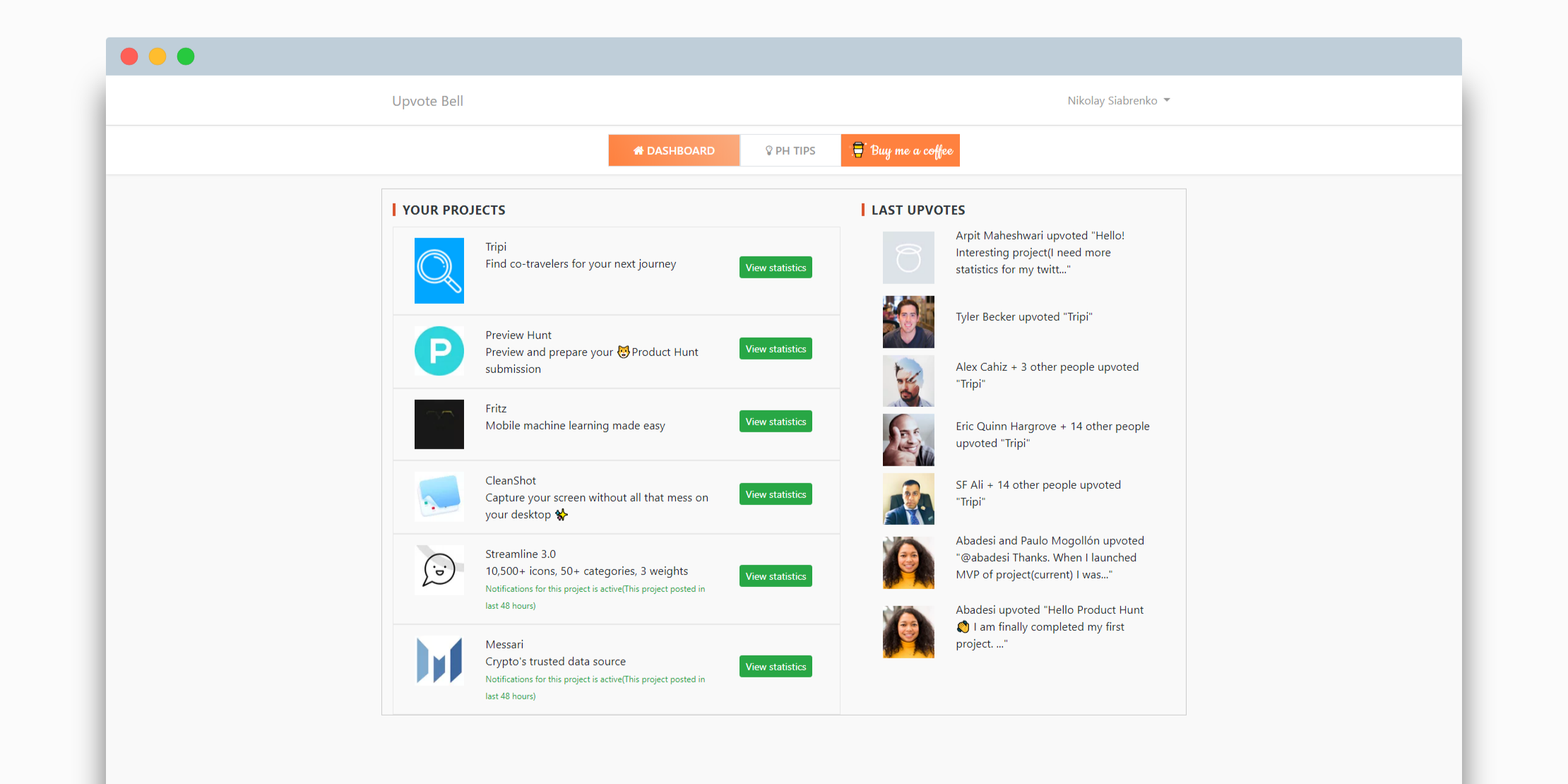Click Alex Cahiz's avatar photo

[908, 381]
